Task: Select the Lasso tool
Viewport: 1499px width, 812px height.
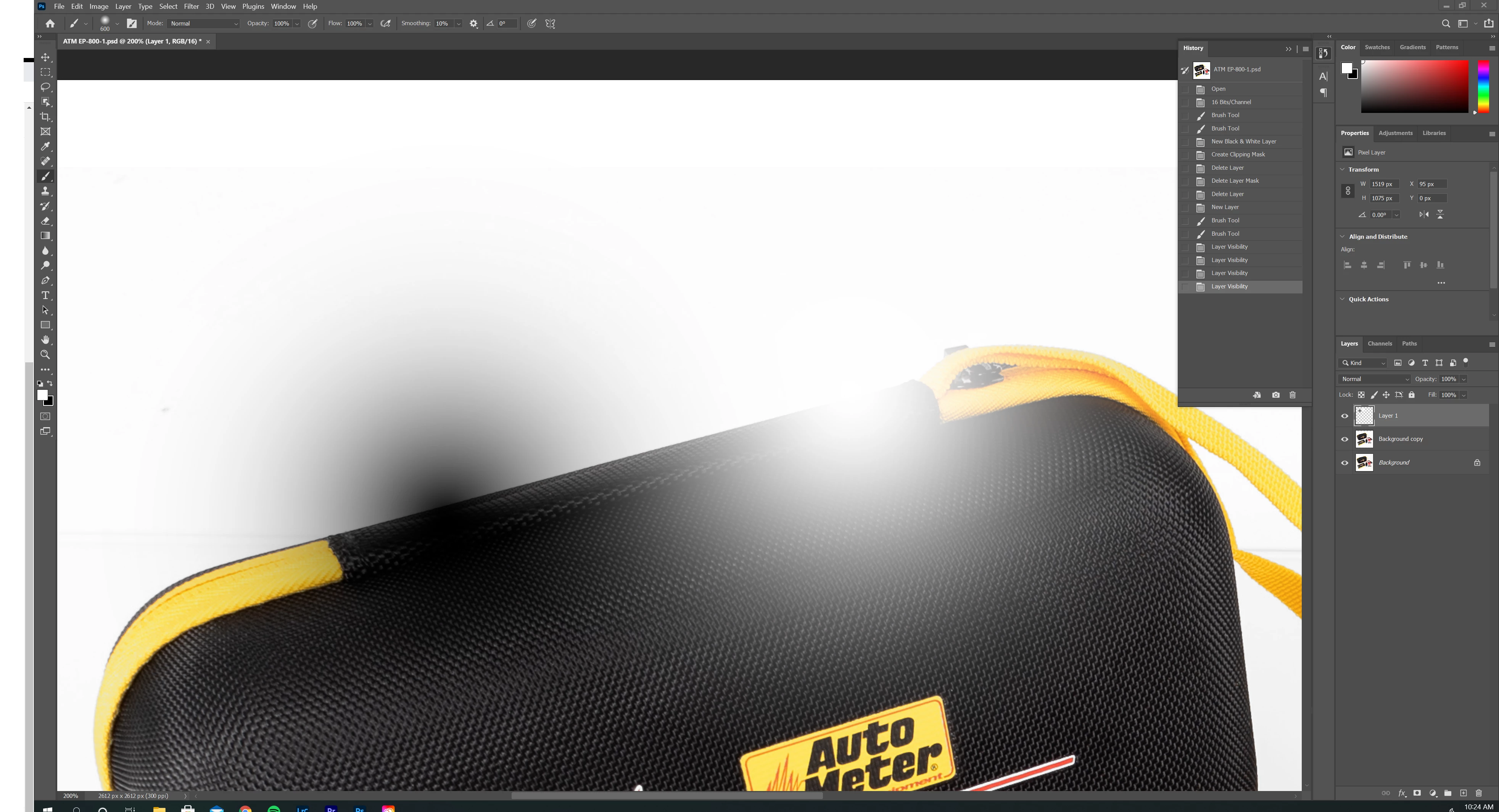Action: pos(45,87)
